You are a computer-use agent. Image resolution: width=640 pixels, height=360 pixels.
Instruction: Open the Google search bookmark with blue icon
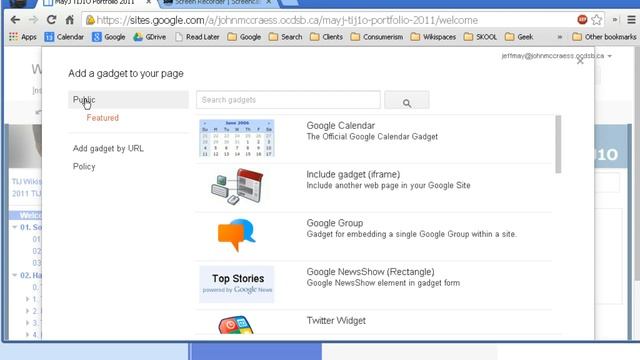click(109, 37)
